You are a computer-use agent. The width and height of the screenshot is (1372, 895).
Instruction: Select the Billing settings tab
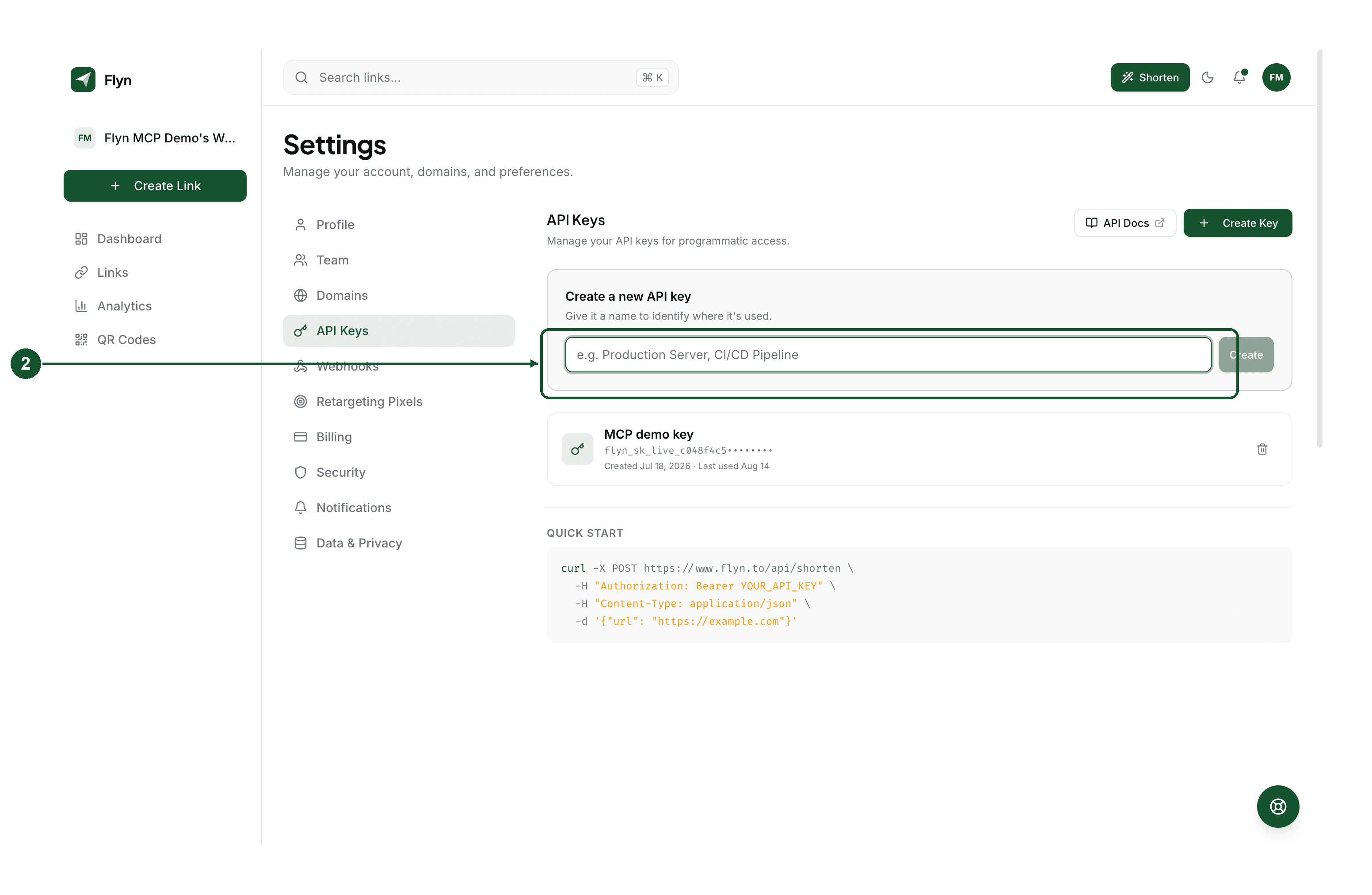pyautogui.click(x=398, y=437)
